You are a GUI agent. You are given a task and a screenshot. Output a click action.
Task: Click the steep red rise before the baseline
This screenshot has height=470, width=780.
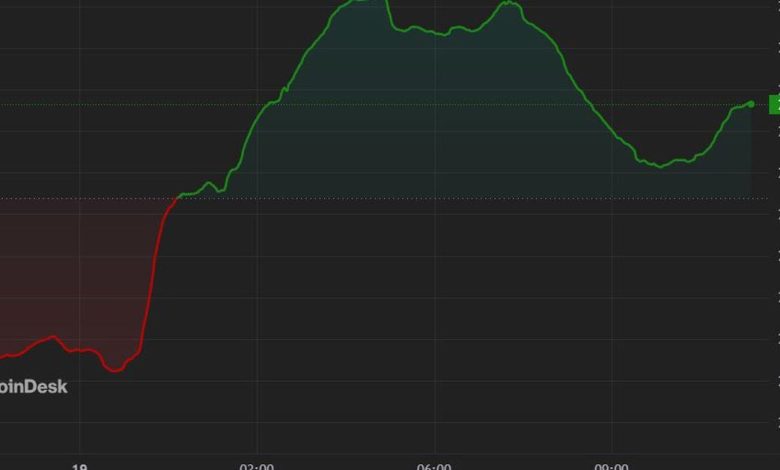(x=153, y=270)
